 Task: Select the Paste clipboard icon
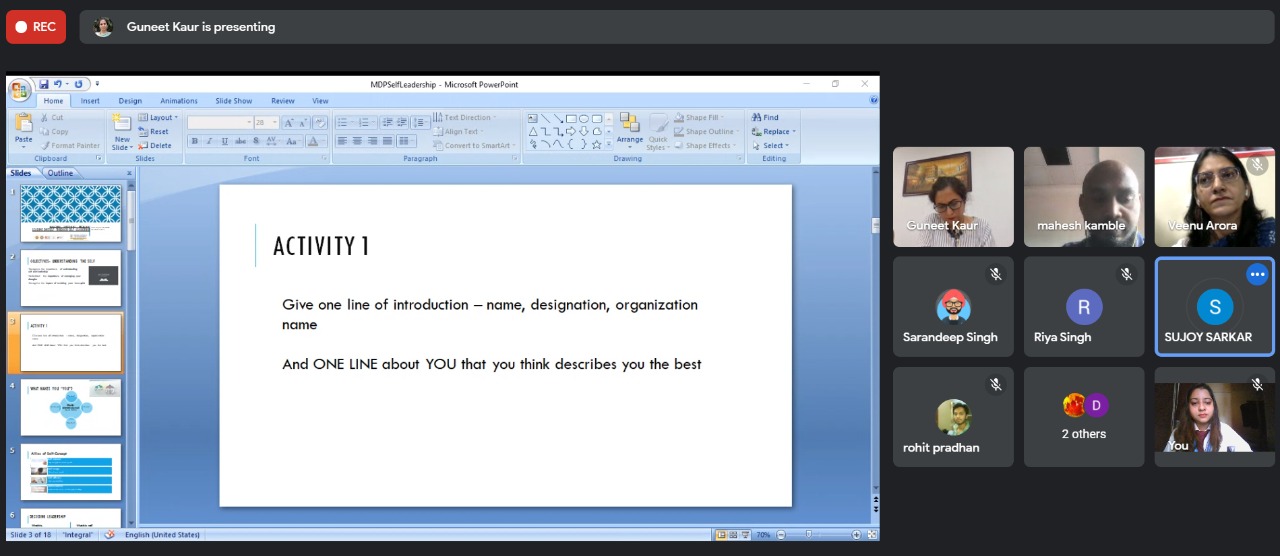coord(23,126)
